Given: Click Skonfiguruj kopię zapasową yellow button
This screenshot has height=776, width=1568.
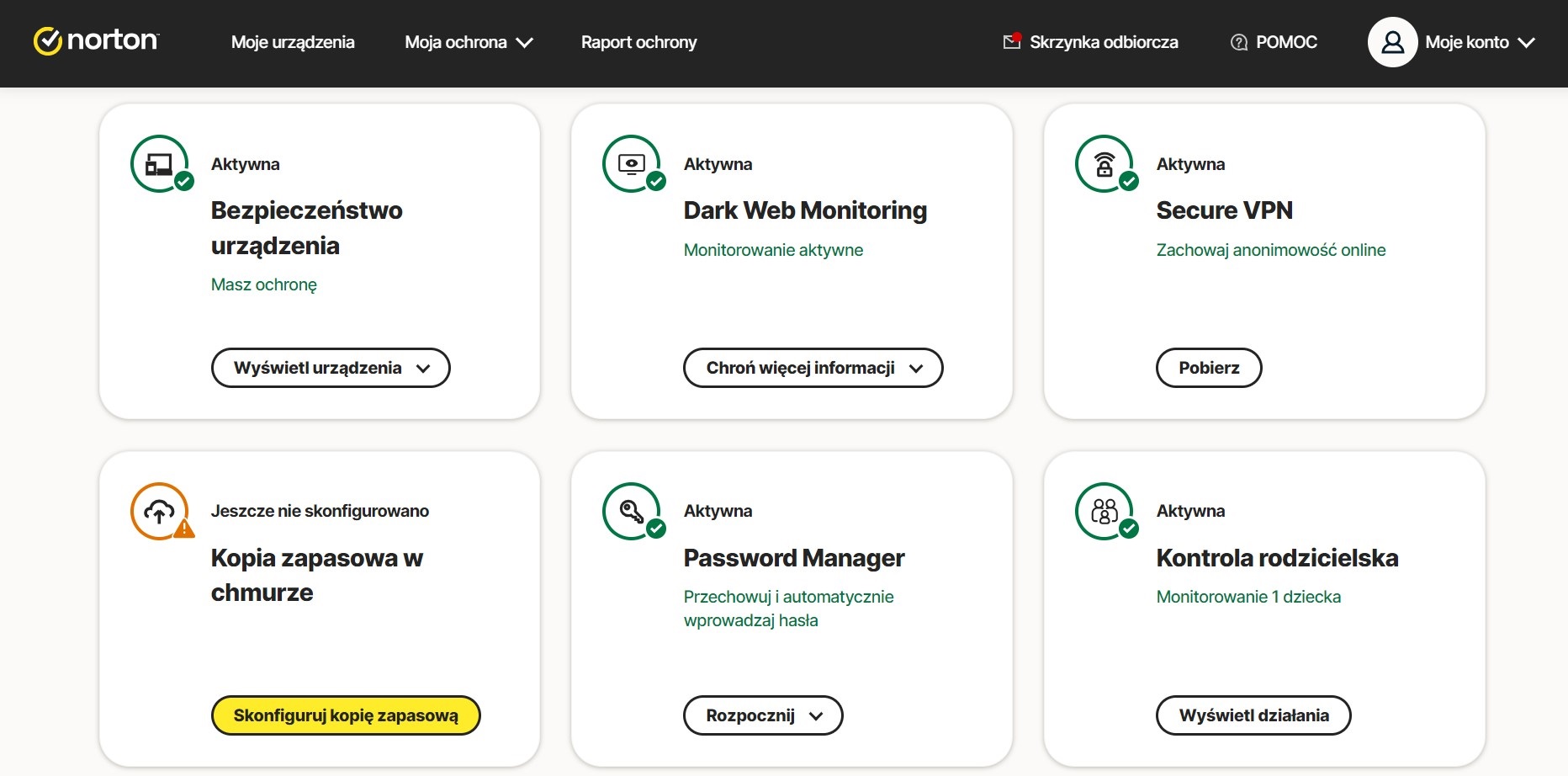Looking at the screenshot, I should pyautogui.click(x=346, y=715).
